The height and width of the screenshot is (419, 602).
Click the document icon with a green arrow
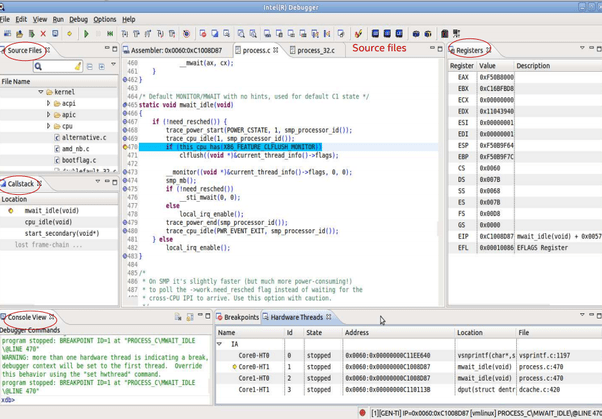(x=31, y=34)
